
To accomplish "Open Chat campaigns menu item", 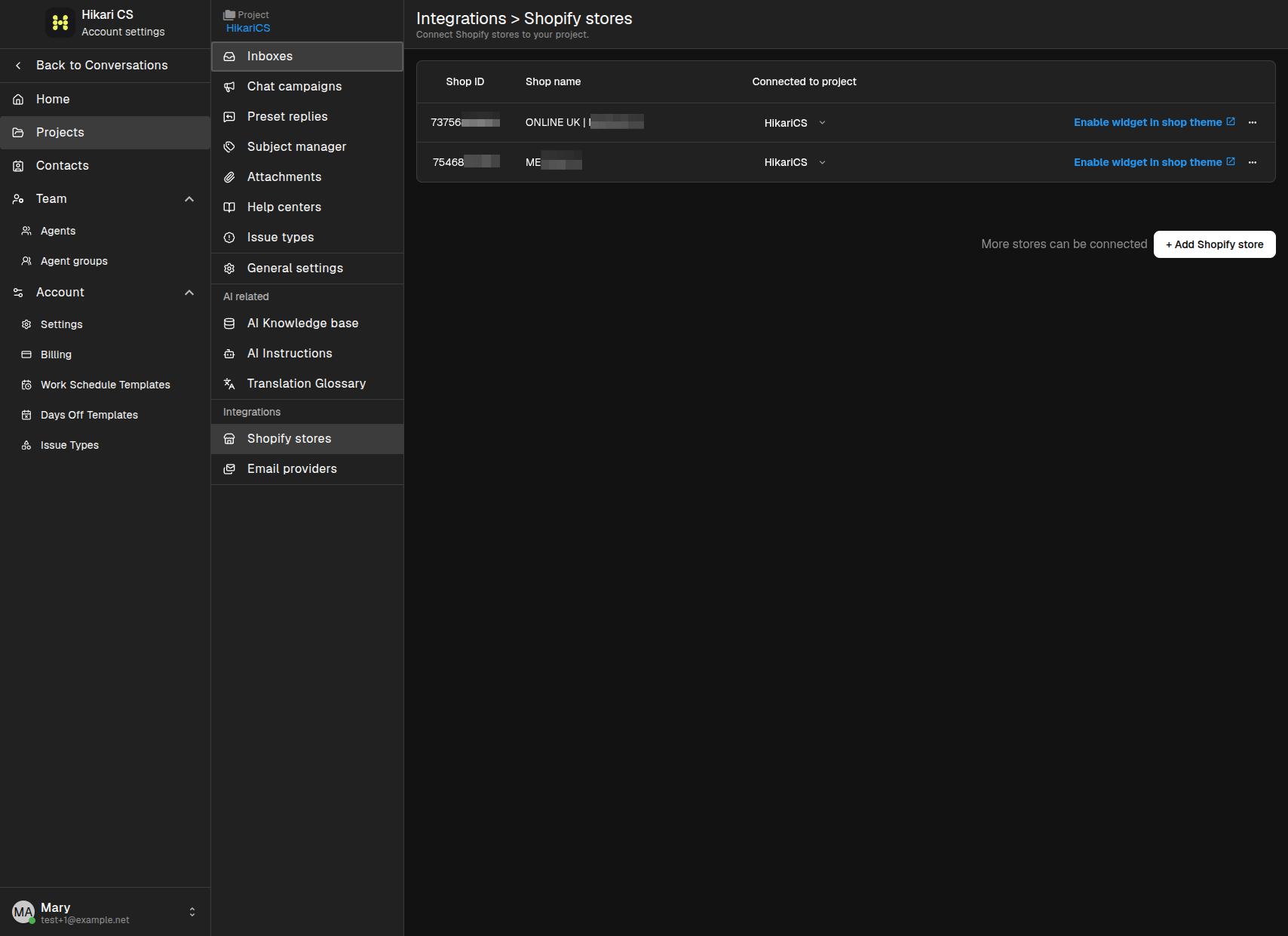I will (x=307, y=87).
